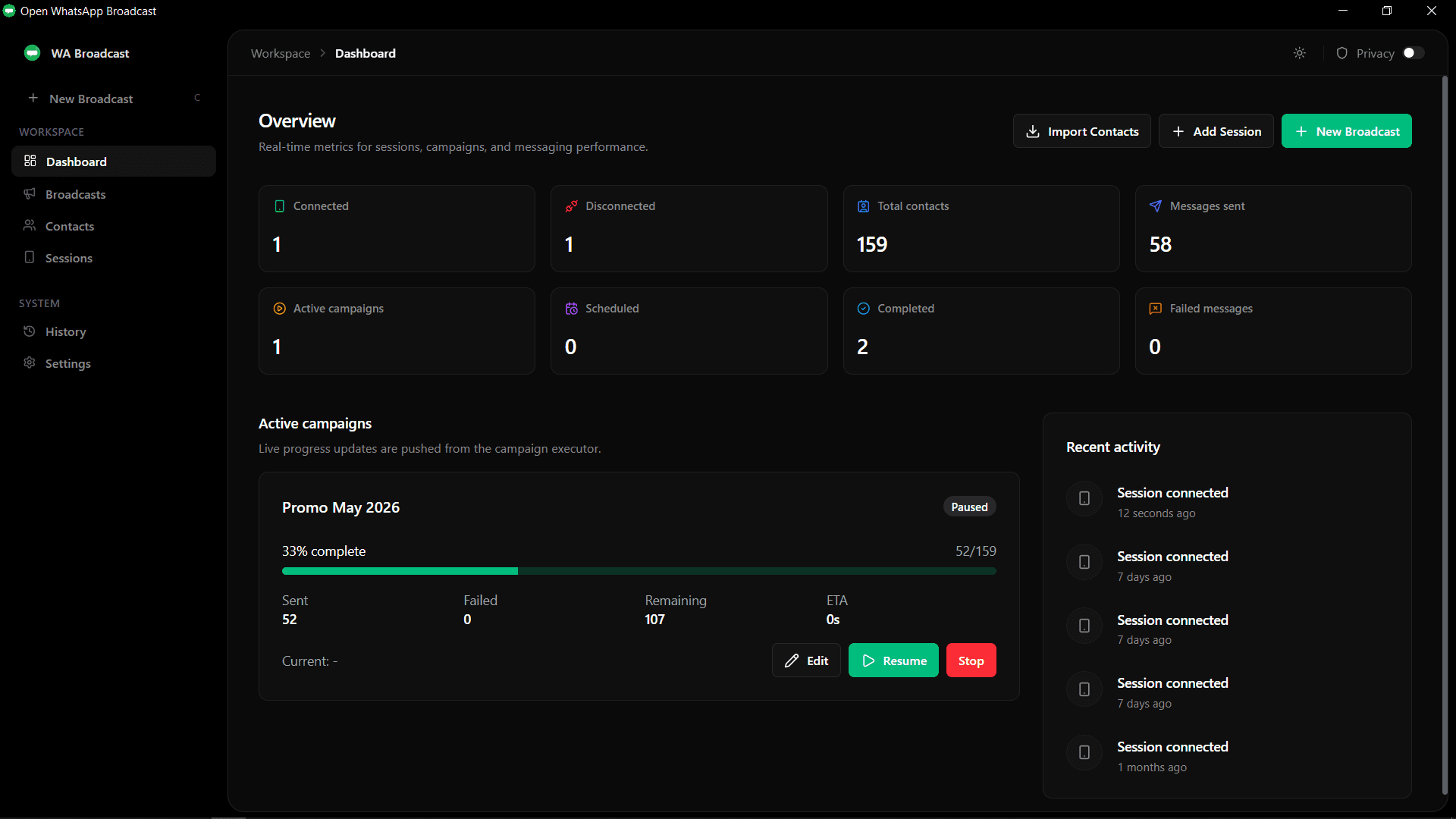This screenshot has width=1456, height=819.
Task: Click the Active campaigns play icon
Action: pyautogui.click(x=280, y=309)
